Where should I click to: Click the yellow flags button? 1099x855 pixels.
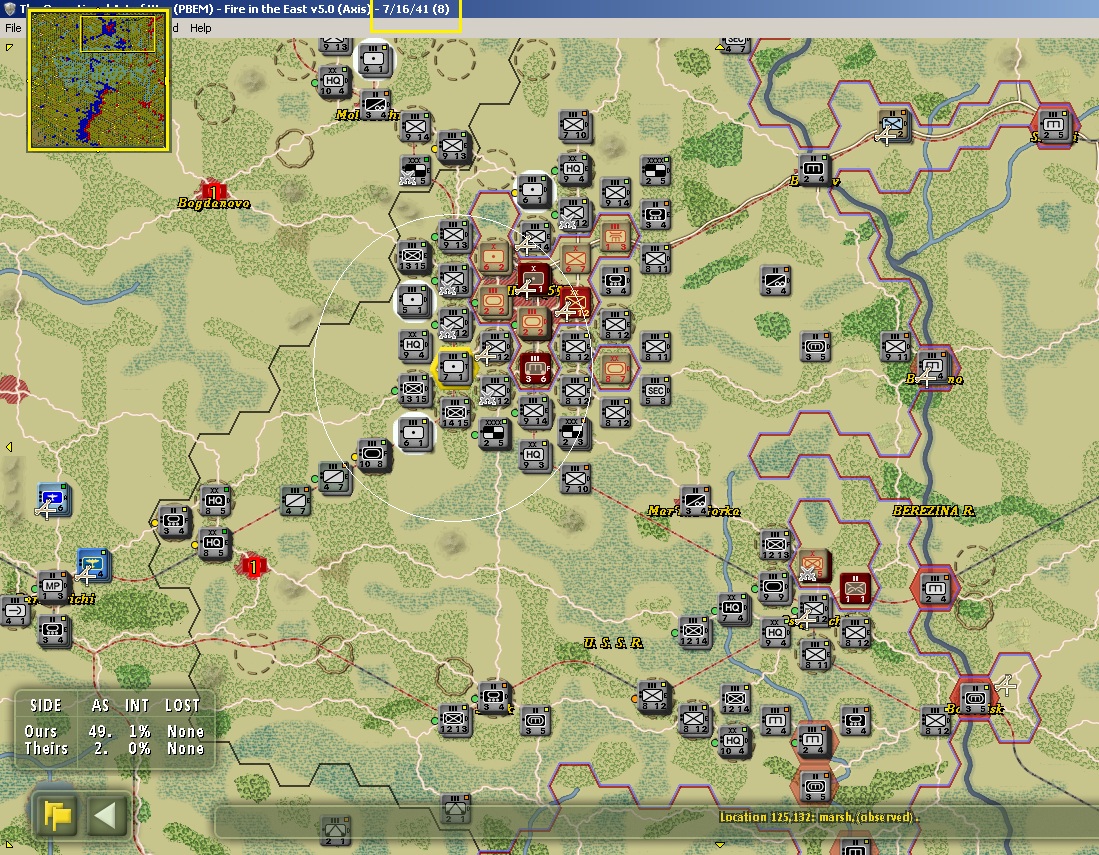(57, 815)
